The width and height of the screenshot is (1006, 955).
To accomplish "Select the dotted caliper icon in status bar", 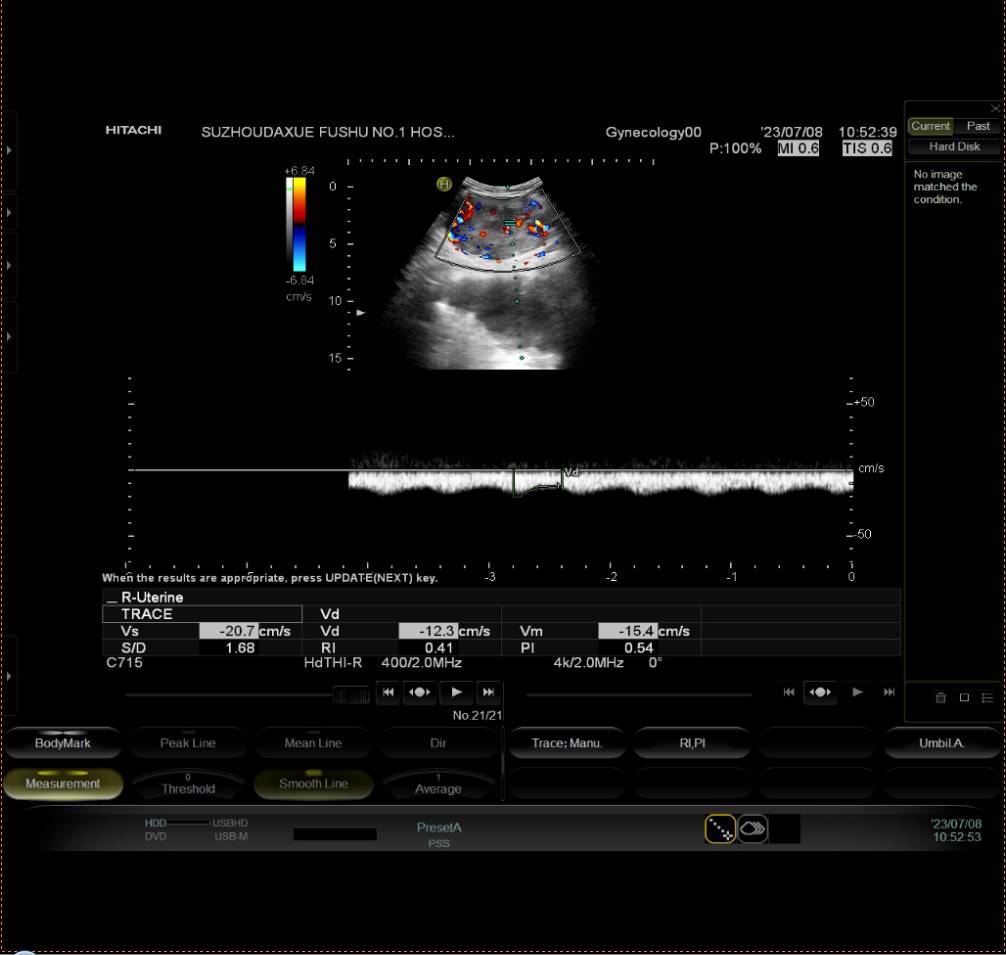I will coord(720,828).
